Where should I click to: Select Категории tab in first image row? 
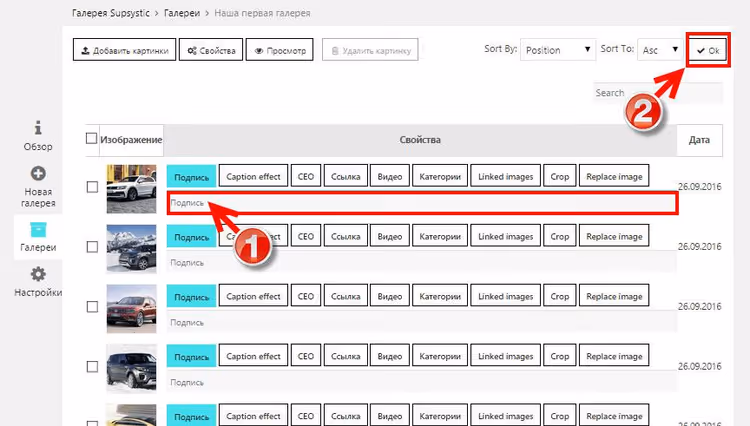pos(440,176)
